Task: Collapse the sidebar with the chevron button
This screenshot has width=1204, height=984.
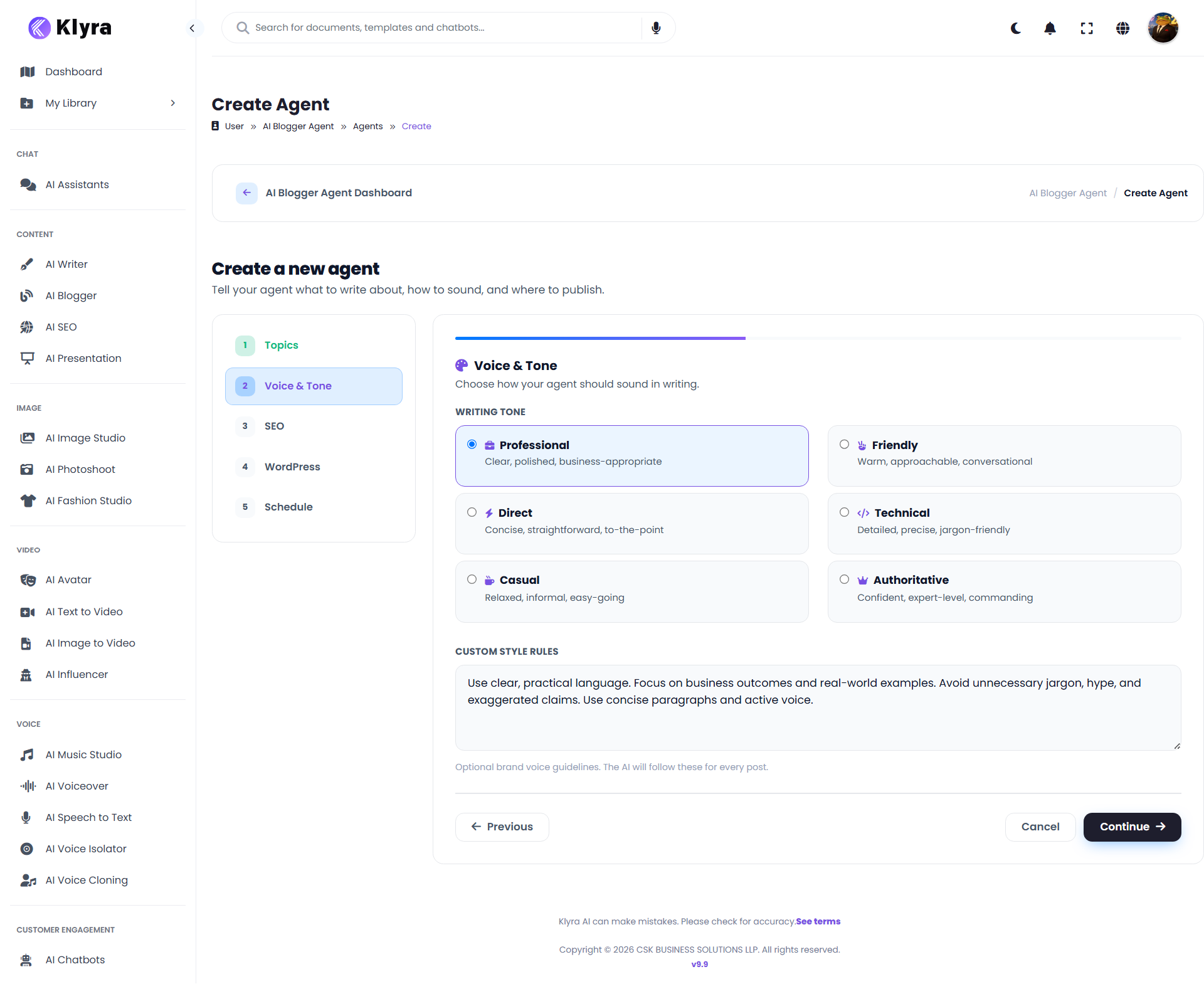Action: pos(192,28)
